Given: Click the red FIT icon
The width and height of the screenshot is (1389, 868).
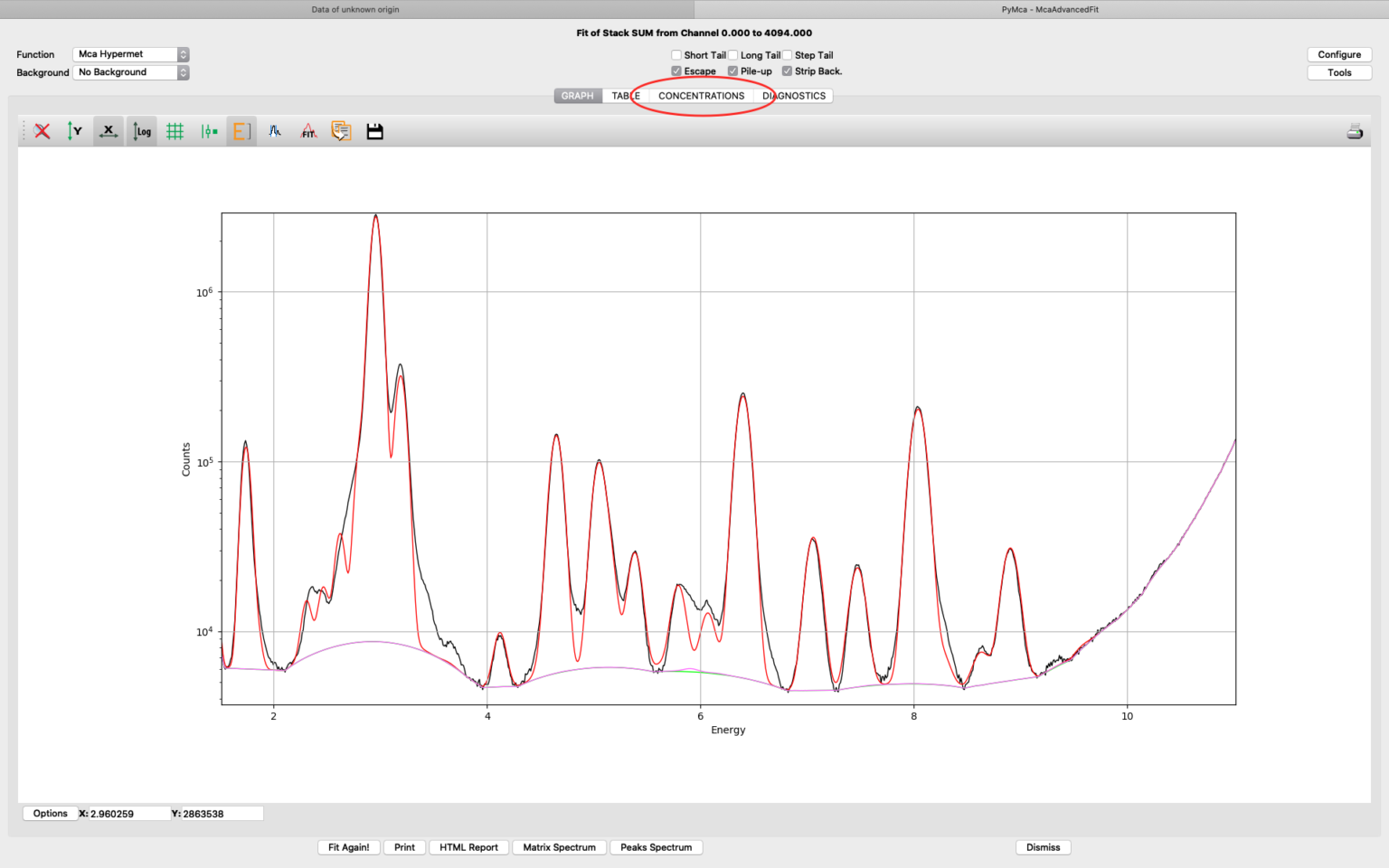Looking at the screenshot, I should [x=308, y=131].
